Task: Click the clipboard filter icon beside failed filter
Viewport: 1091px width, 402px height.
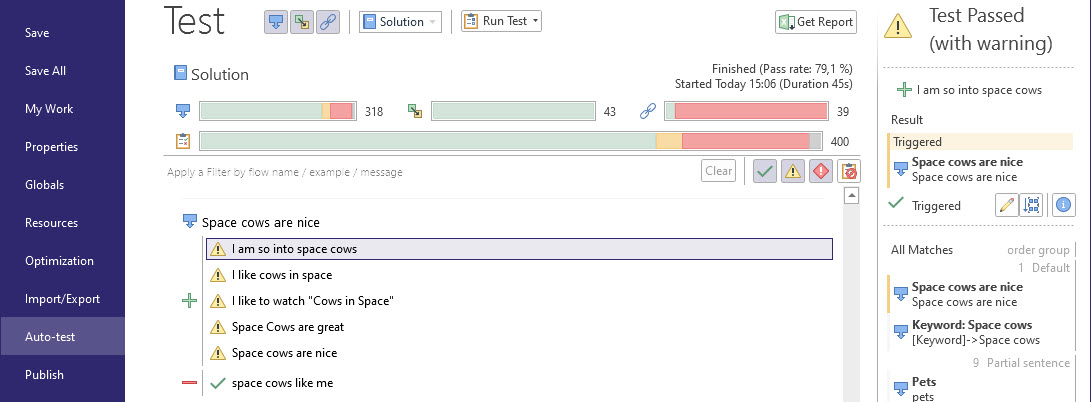Action: 848,171
